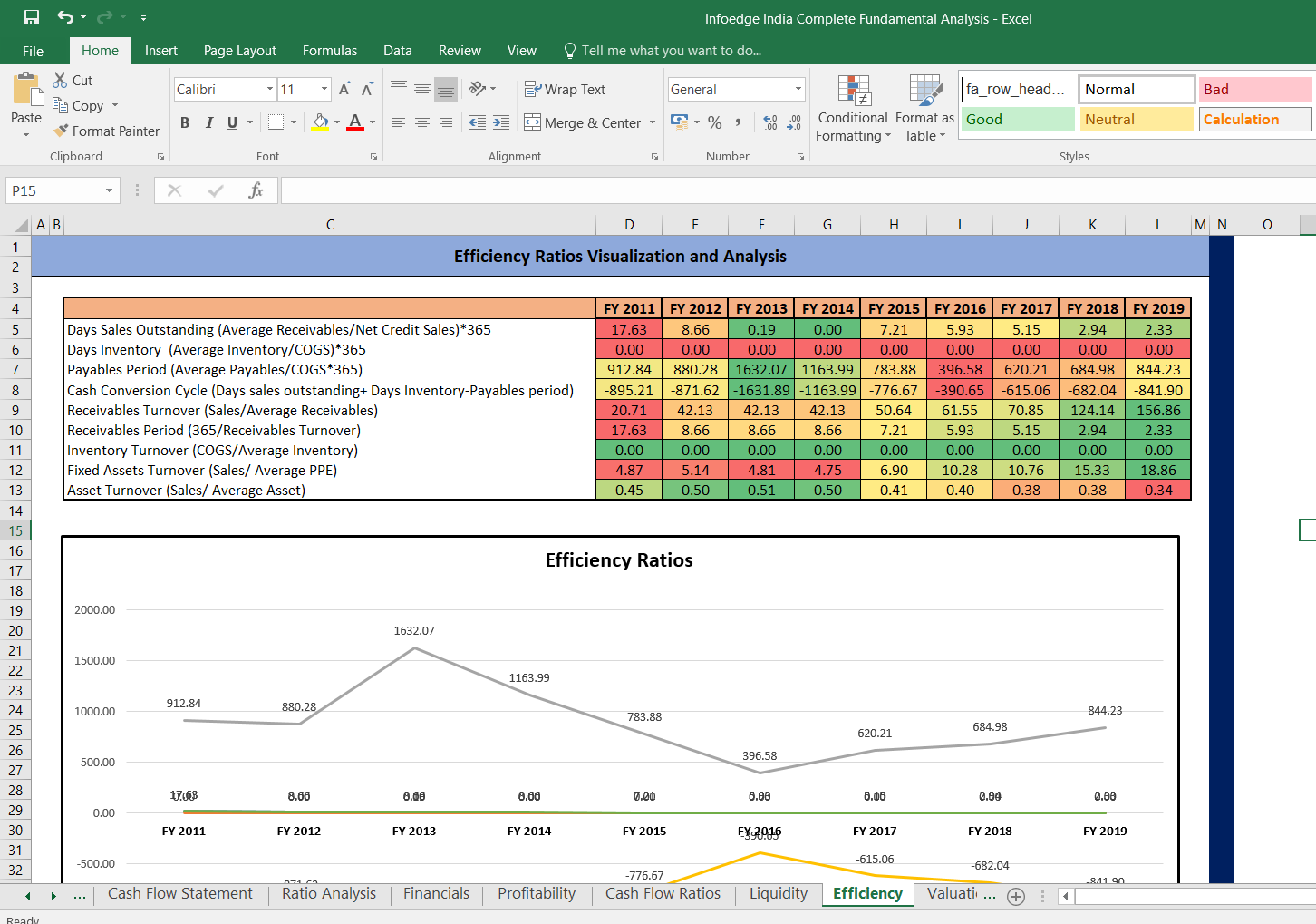
Task: Align cell text right
Action: [x=446, y=122]
